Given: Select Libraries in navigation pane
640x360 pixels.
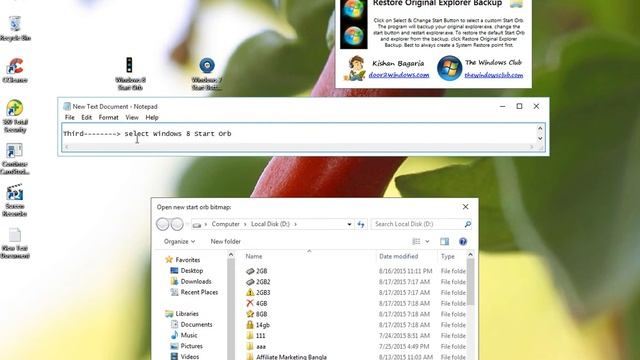Looking at the screenshot, I should tap(182, 314).
